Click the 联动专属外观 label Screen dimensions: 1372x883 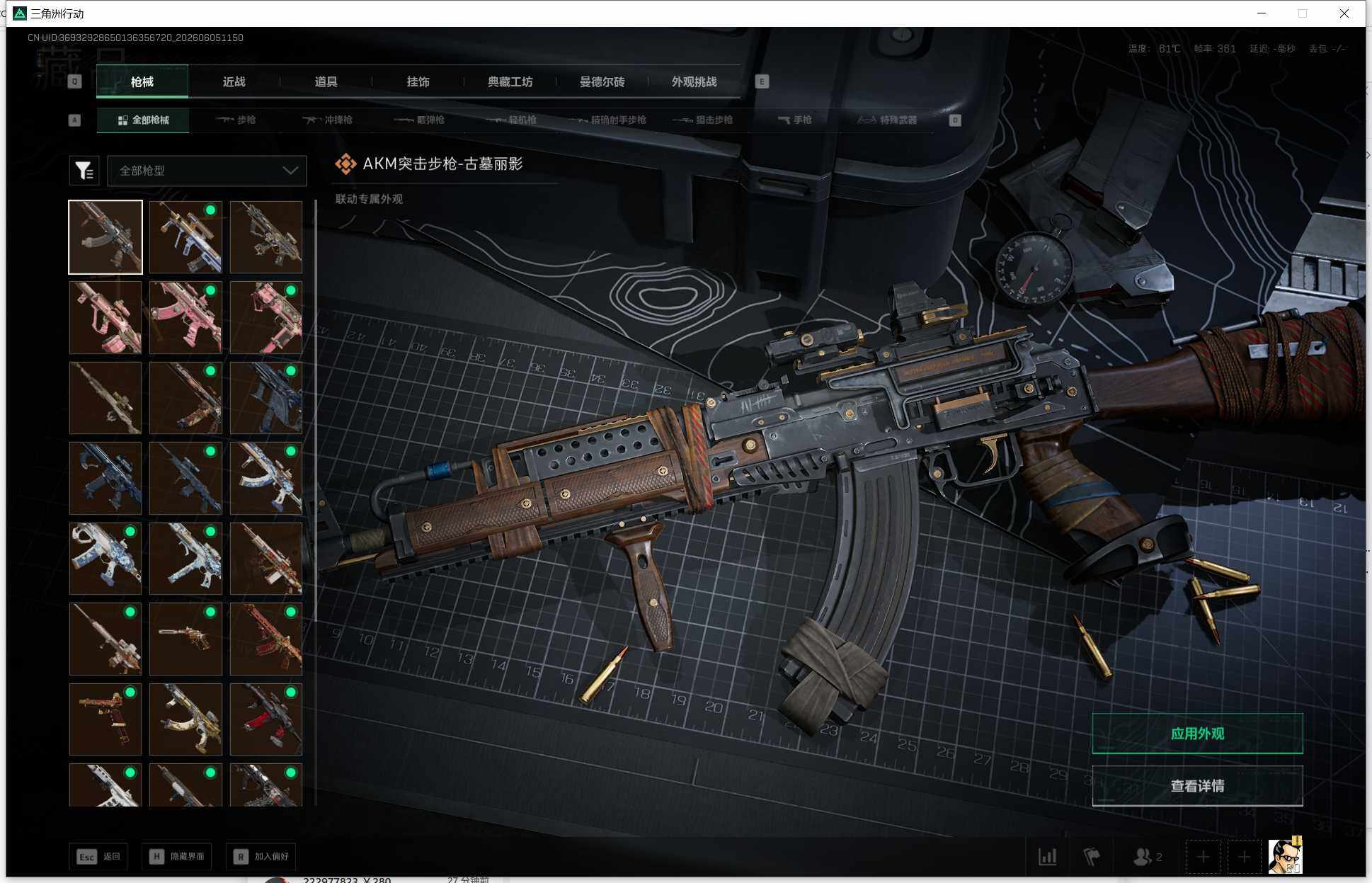369,199
